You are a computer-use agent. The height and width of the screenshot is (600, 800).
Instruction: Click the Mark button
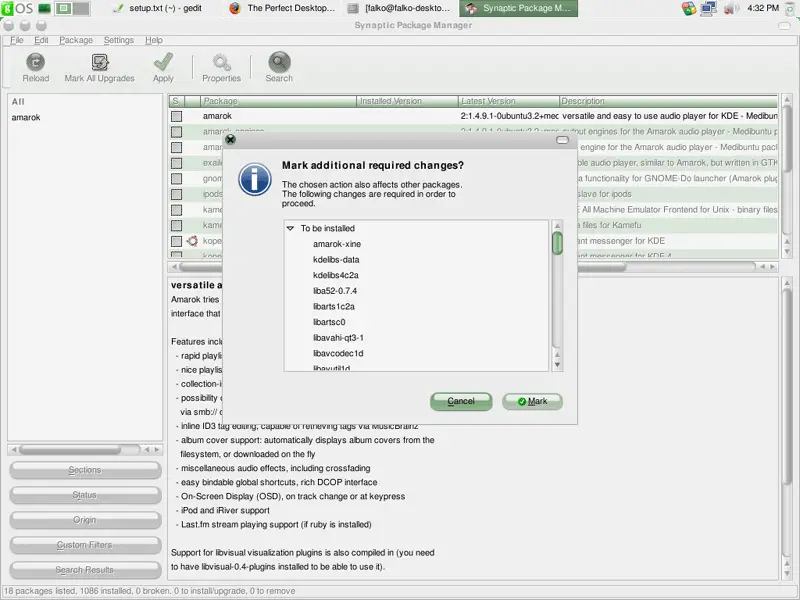coord(531,401)
